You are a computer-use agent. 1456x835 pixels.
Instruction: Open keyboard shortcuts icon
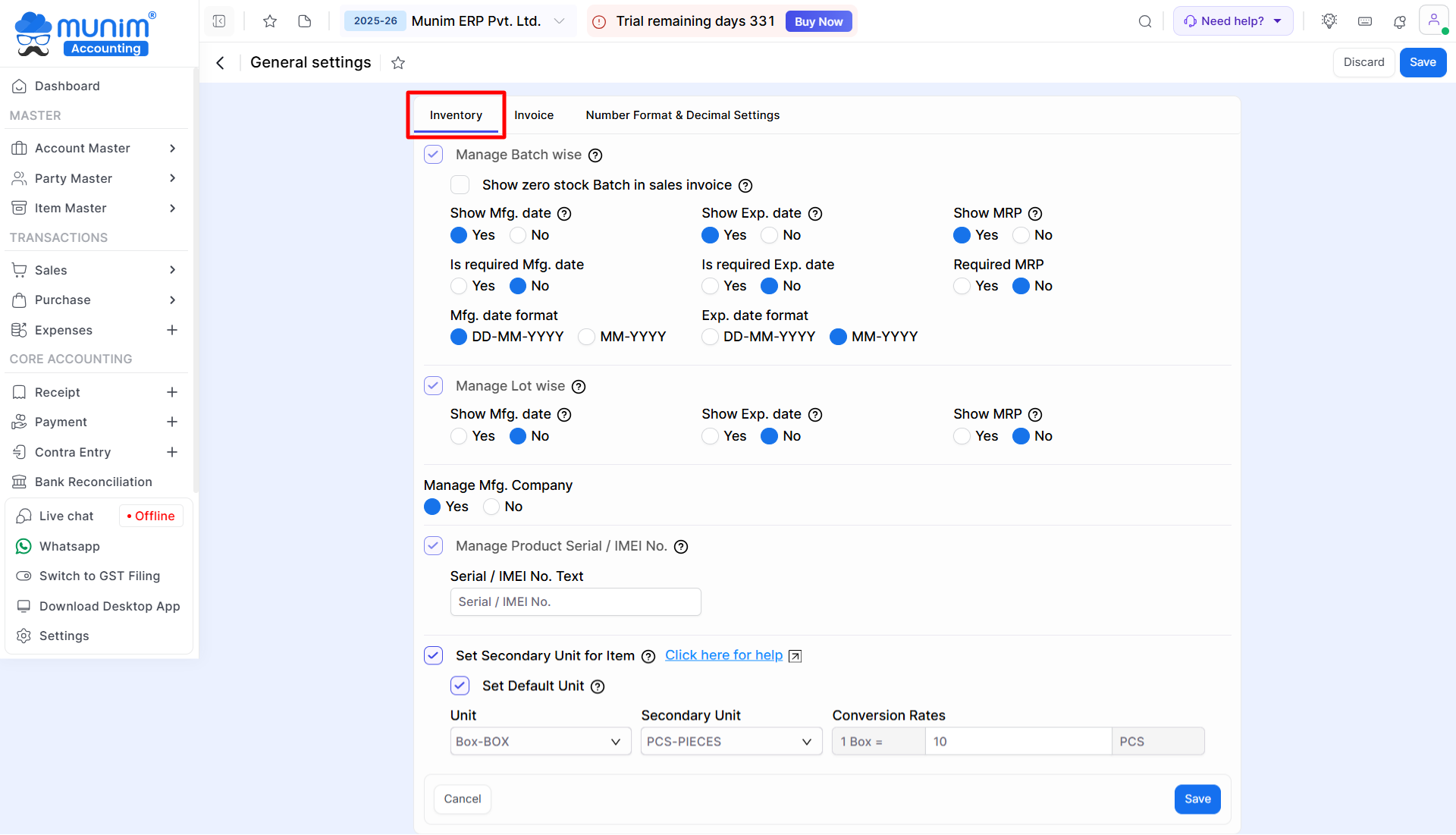(x=1365, y=21)
